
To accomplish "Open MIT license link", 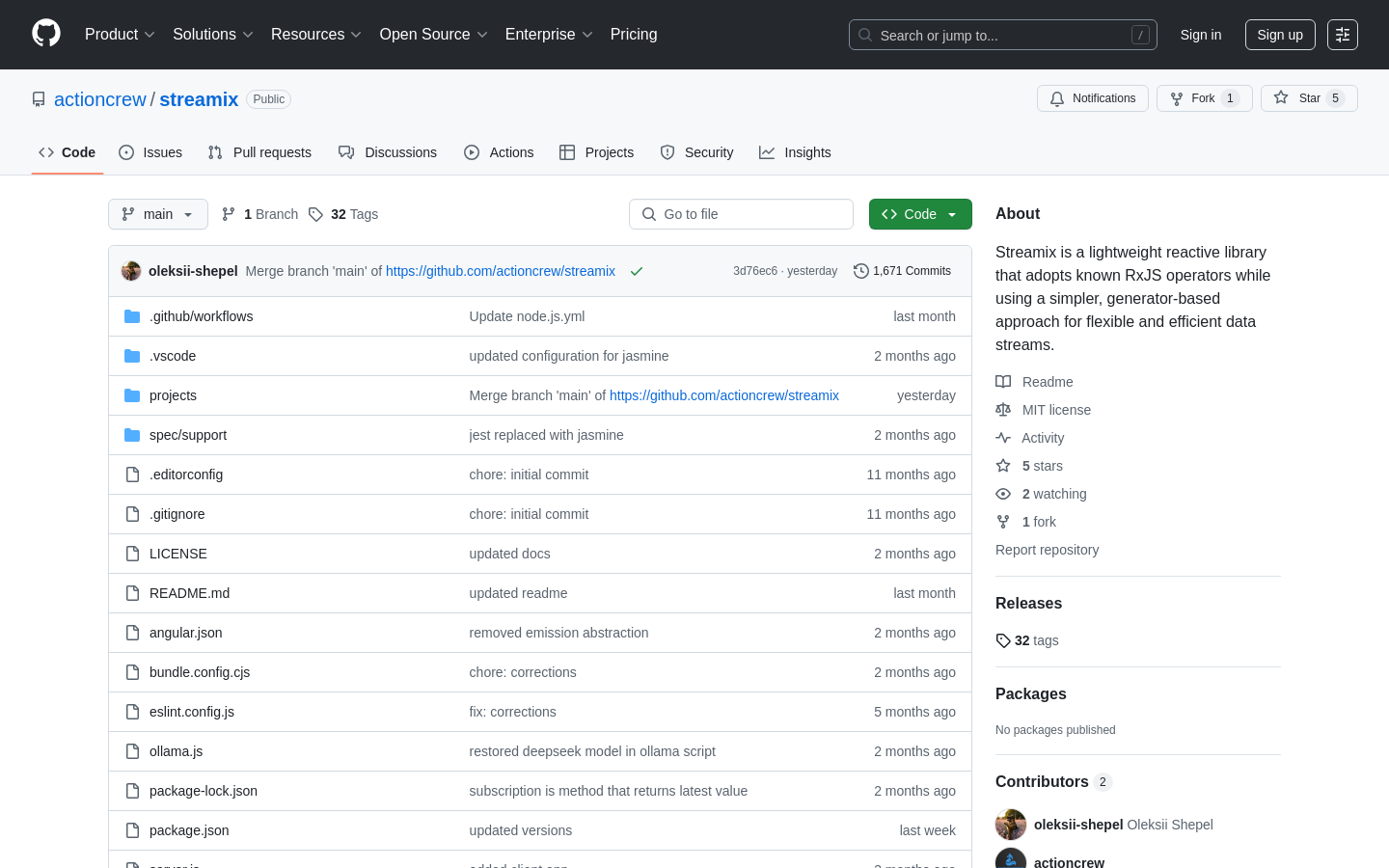I will 1043,410.
